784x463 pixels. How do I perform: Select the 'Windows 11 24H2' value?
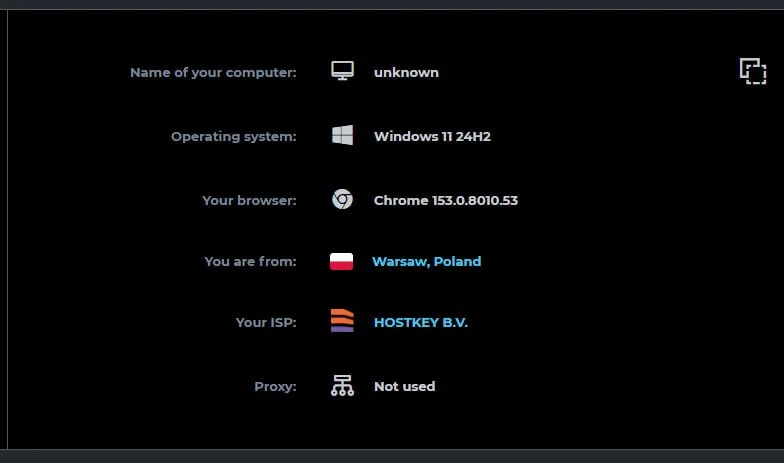coord(432,136)
